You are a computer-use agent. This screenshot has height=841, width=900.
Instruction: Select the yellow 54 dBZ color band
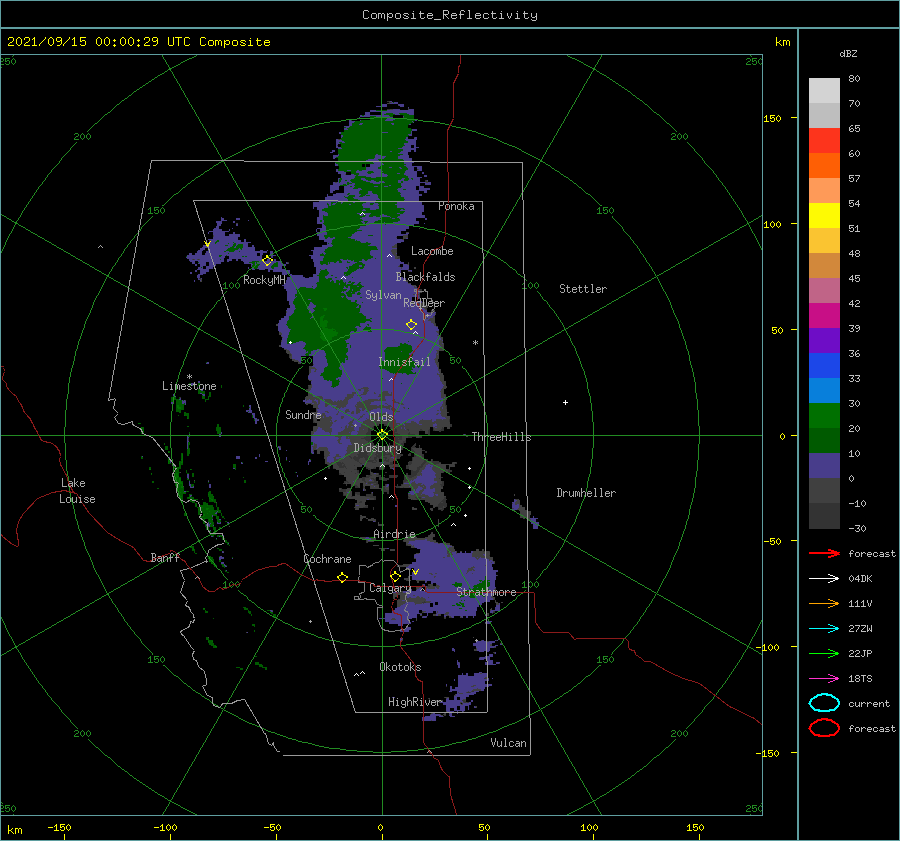824,215
